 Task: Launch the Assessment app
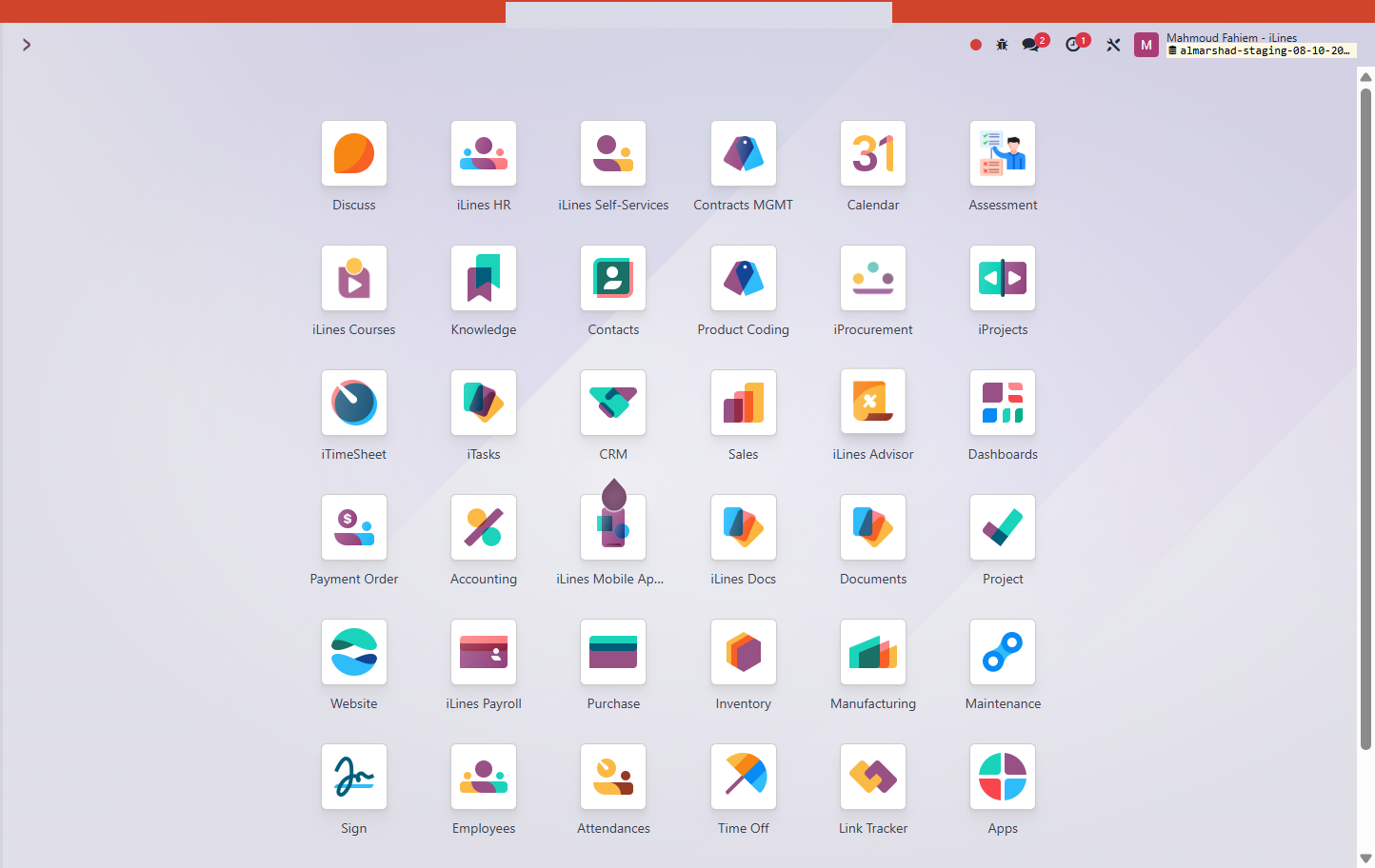pos(1003,153)
